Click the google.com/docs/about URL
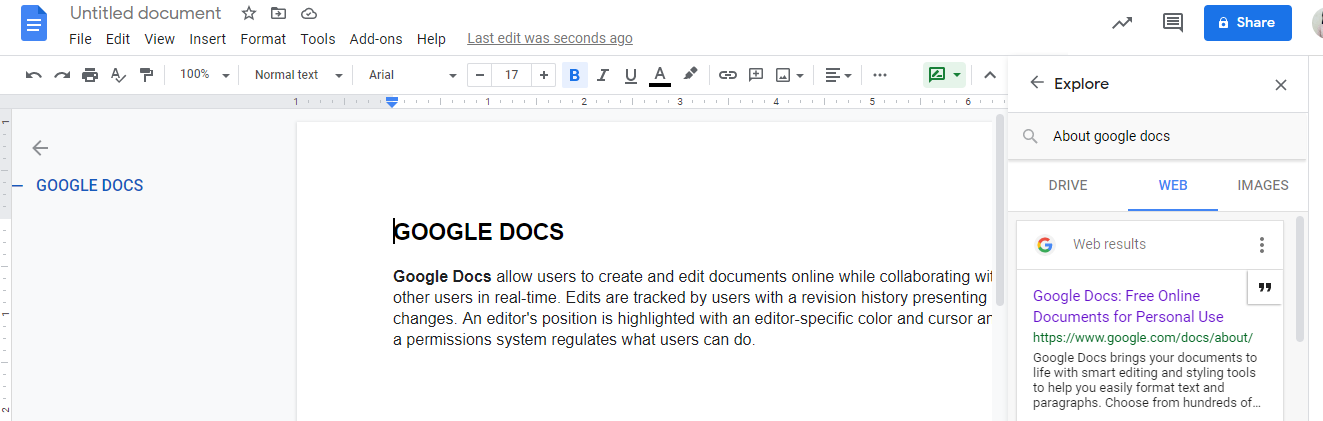Viewport: 1323px width, 421px height. (1143, 338)
